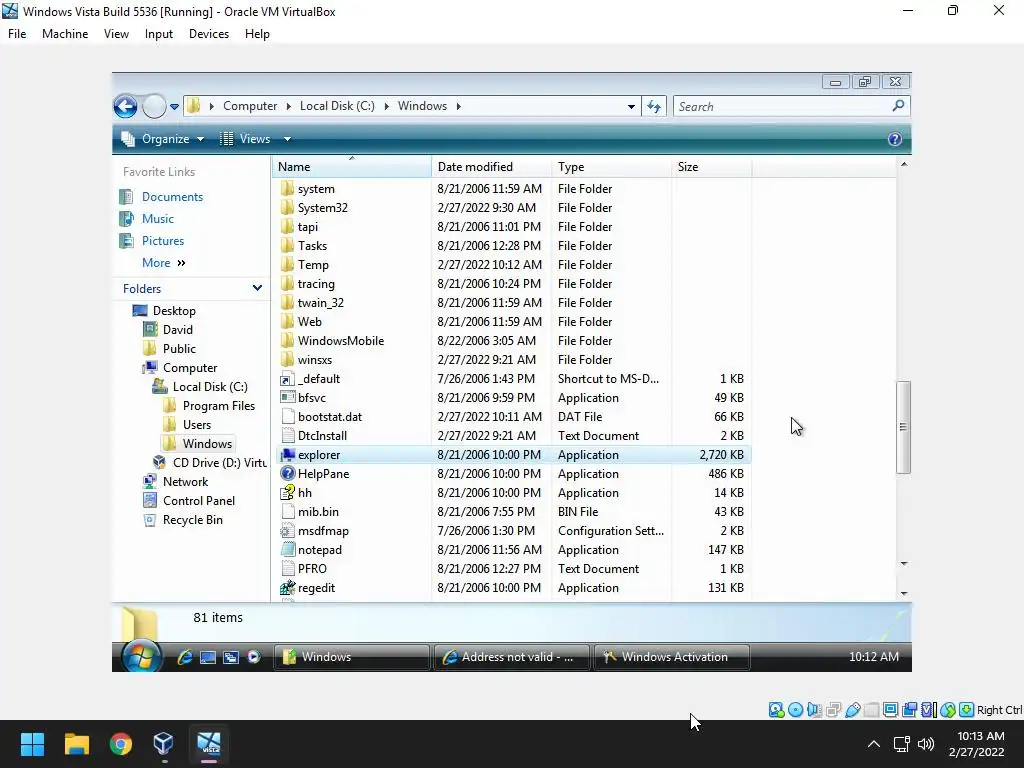Click the msdfmap configuration file icon
The width and height of the screenshot is (1024, 768).
pos(287,530)
